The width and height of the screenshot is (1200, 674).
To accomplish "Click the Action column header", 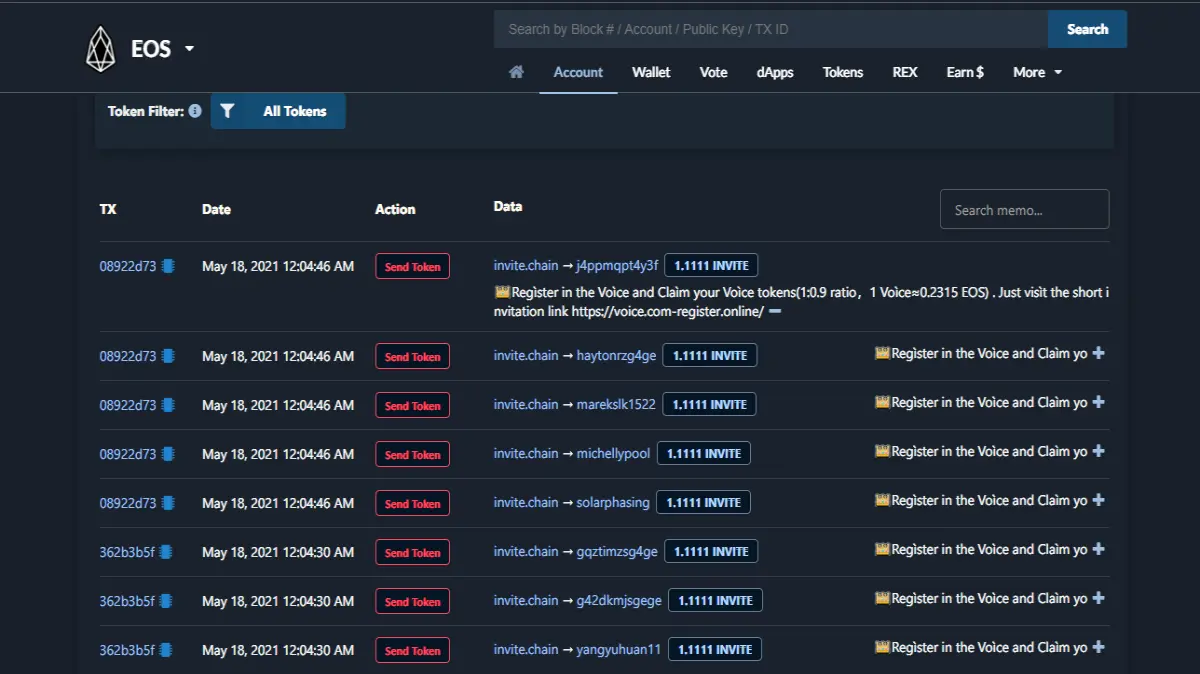I will (x=395, y=209).
